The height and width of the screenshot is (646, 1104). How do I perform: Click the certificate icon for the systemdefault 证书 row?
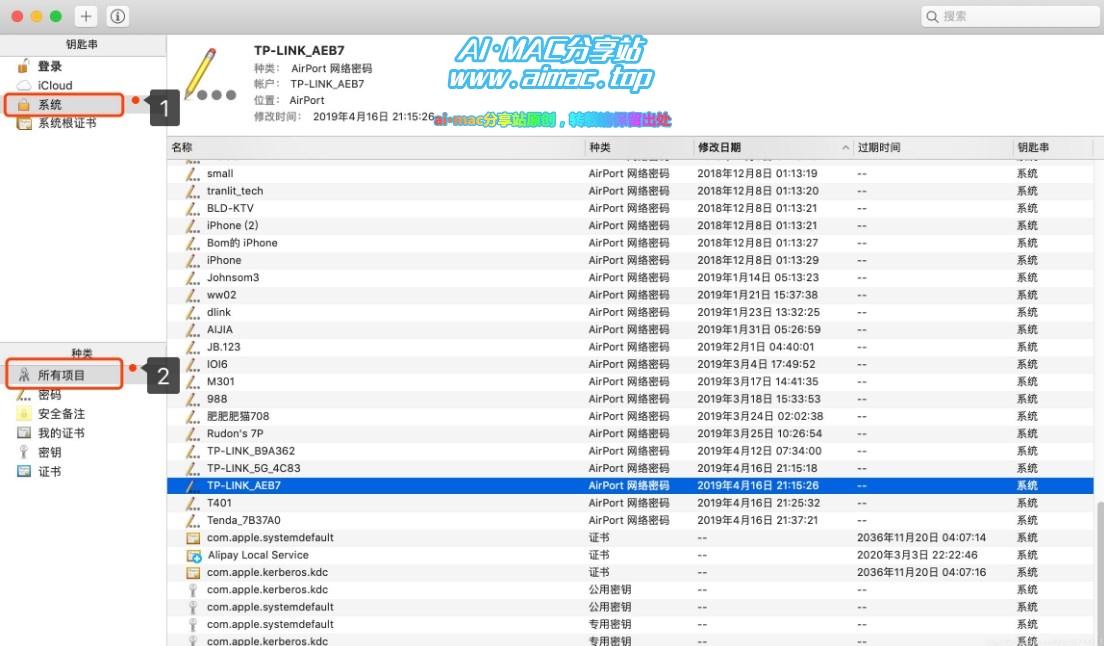pos(193,538)
